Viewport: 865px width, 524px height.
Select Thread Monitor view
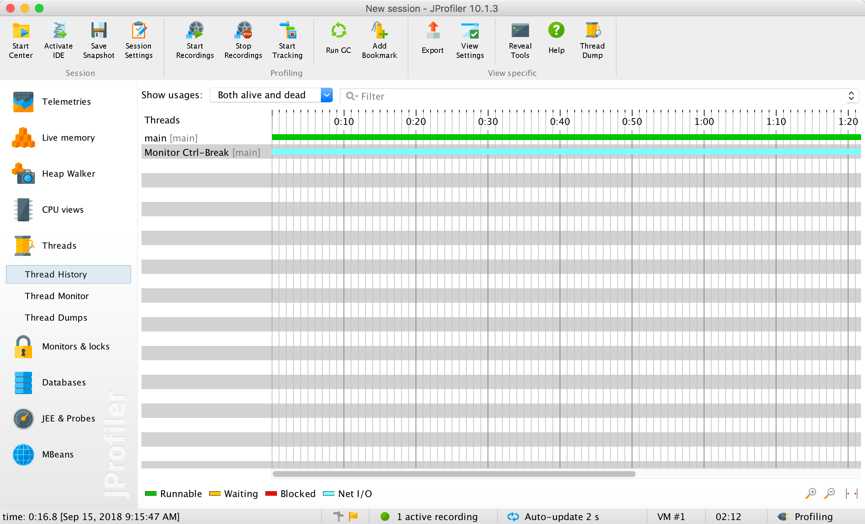56,296
